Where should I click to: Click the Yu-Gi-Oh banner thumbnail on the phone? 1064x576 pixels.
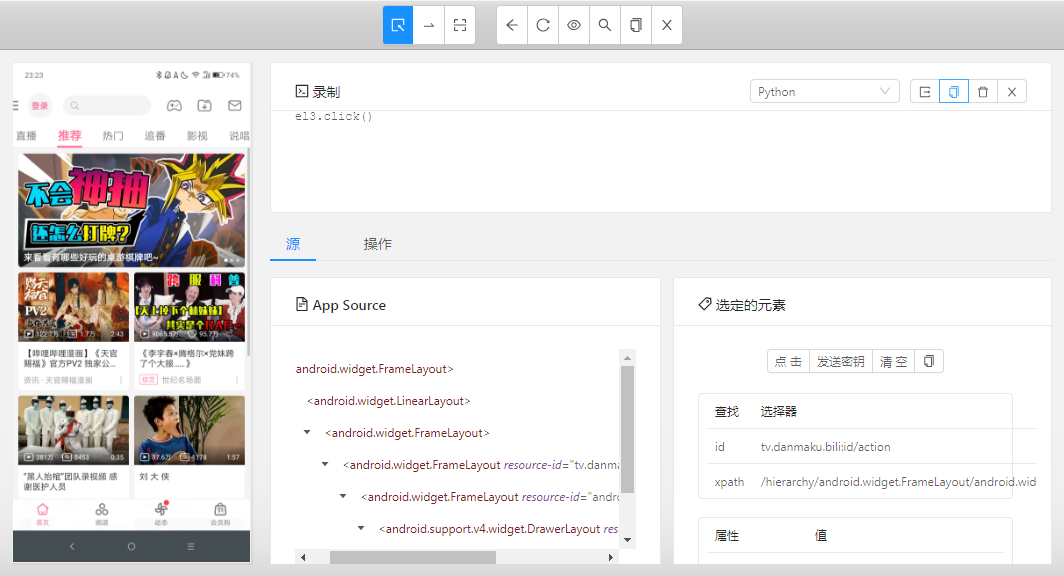(131, 210)
